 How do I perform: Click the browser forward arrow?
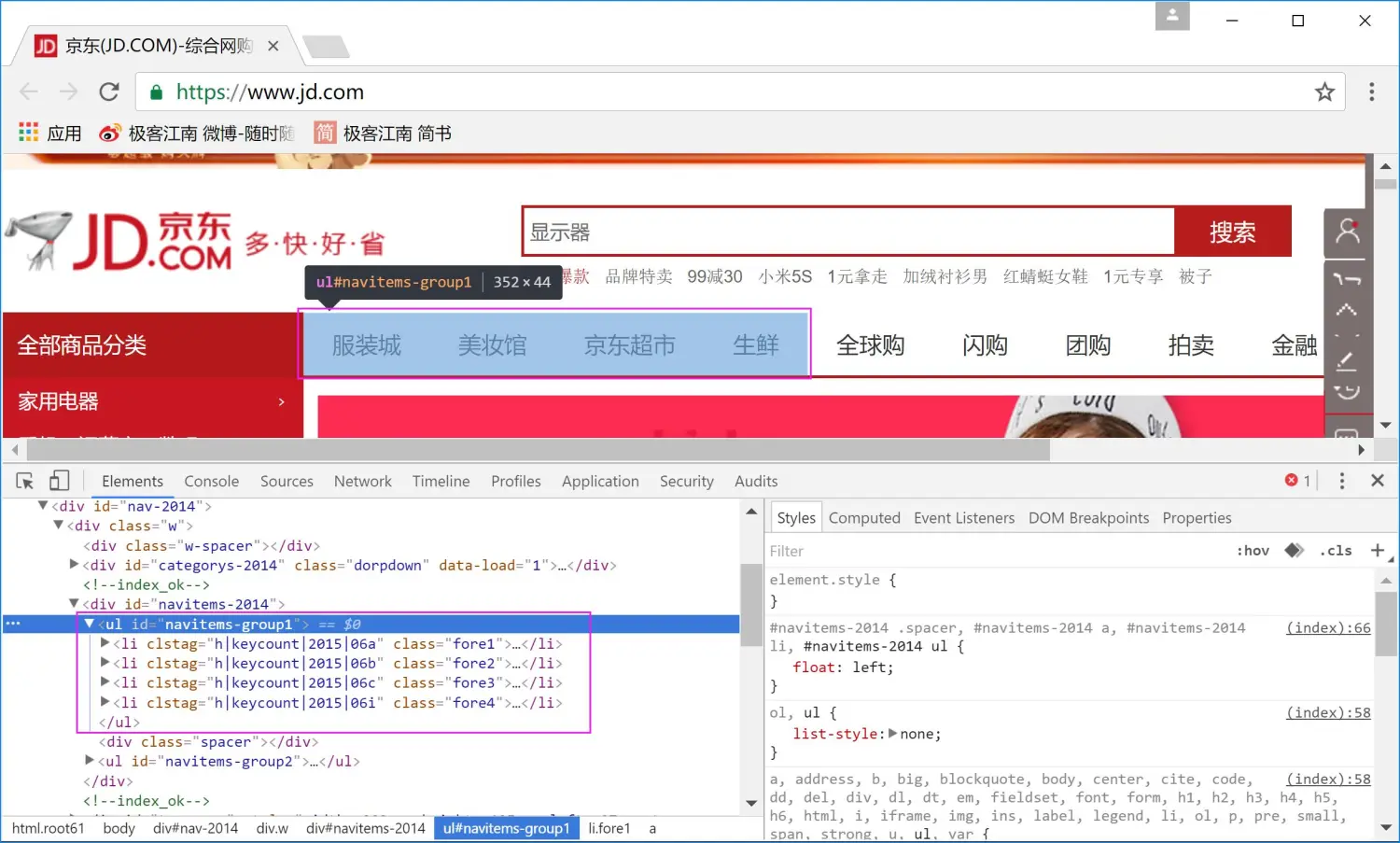click(69, 91)
